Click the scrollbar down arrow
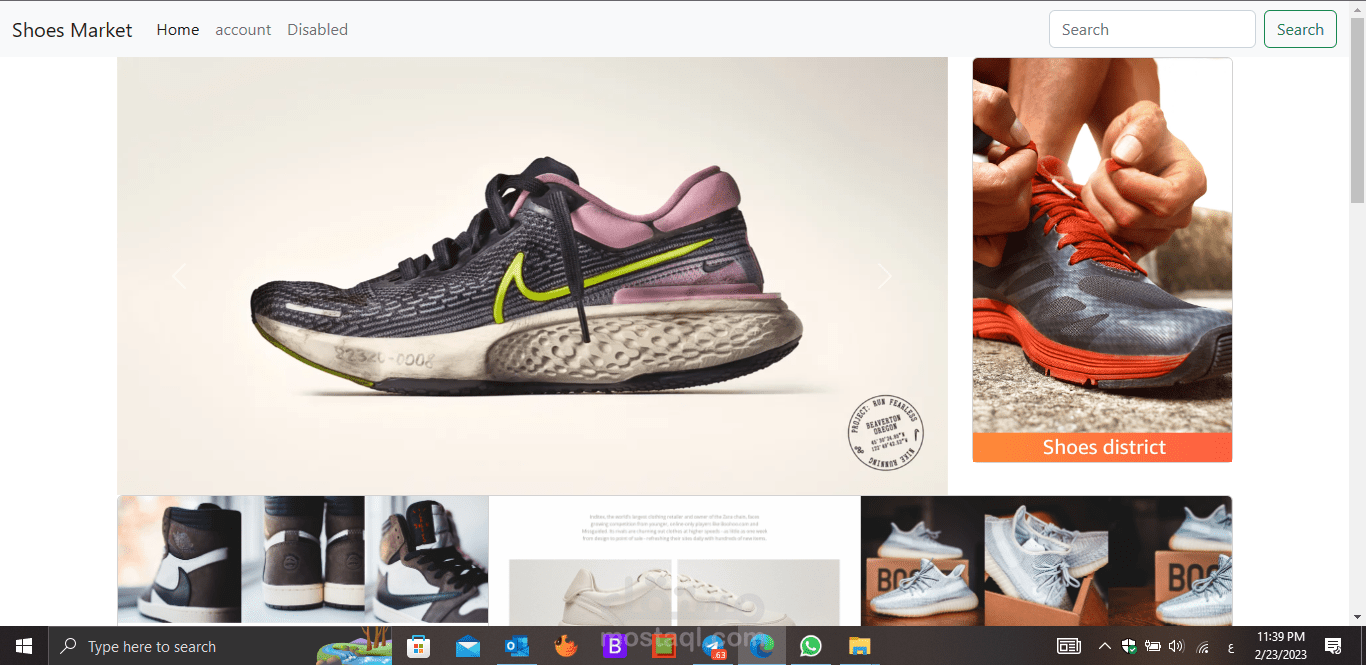The image size is (1366, 665). click(1357, 617)
